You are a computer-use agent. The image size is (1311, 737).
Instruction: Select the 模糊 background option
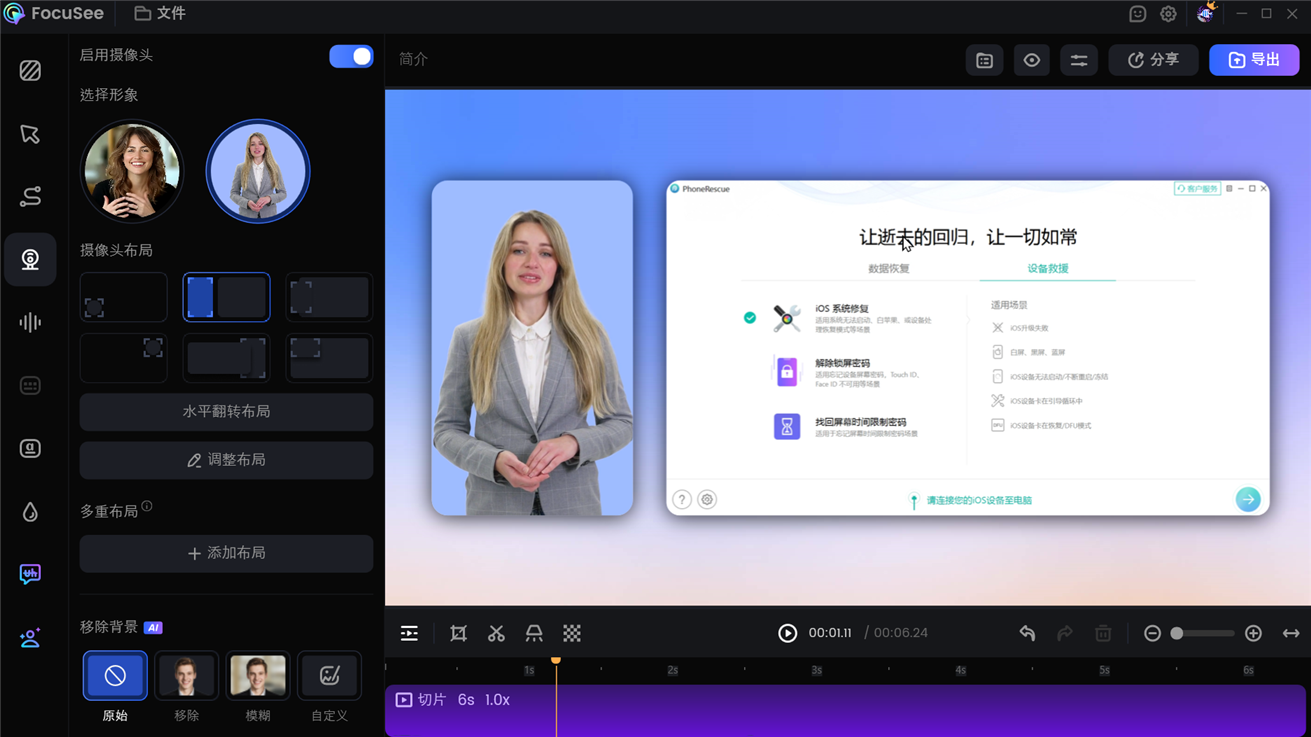pos(258,676)
